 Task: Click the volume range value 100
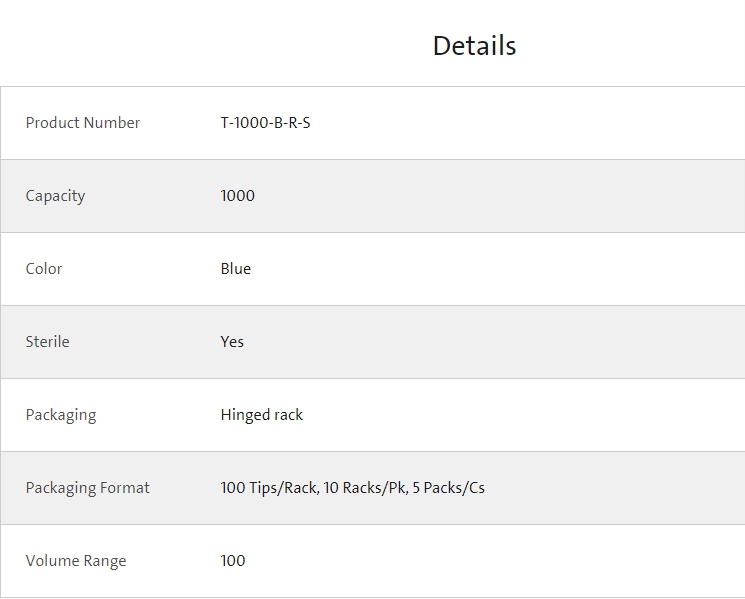point(233,561)
